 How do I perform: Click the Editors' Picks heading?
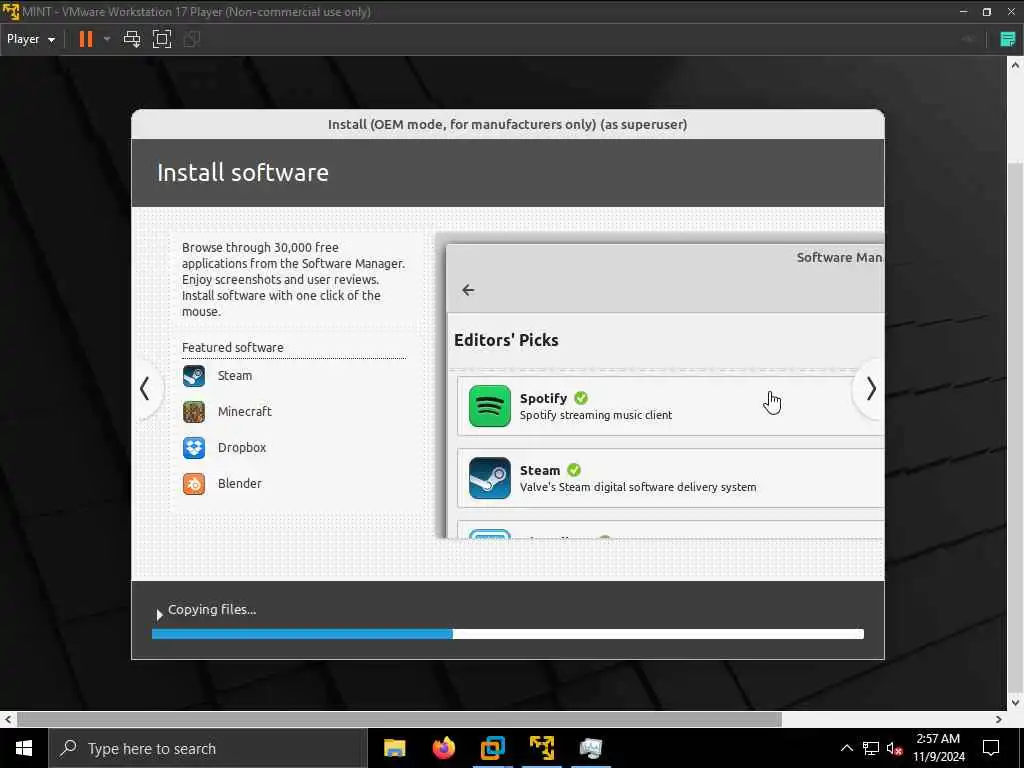tap(506, 340)
